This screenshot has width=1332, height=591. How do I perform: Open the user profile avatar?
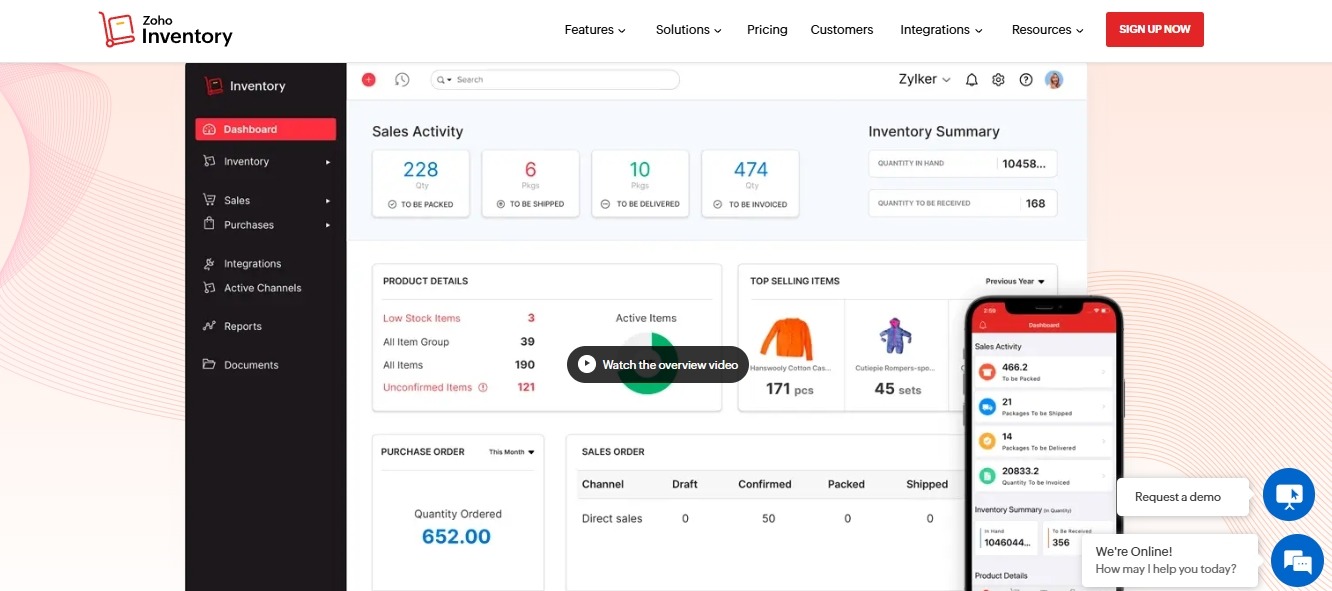click(1054, 80)
